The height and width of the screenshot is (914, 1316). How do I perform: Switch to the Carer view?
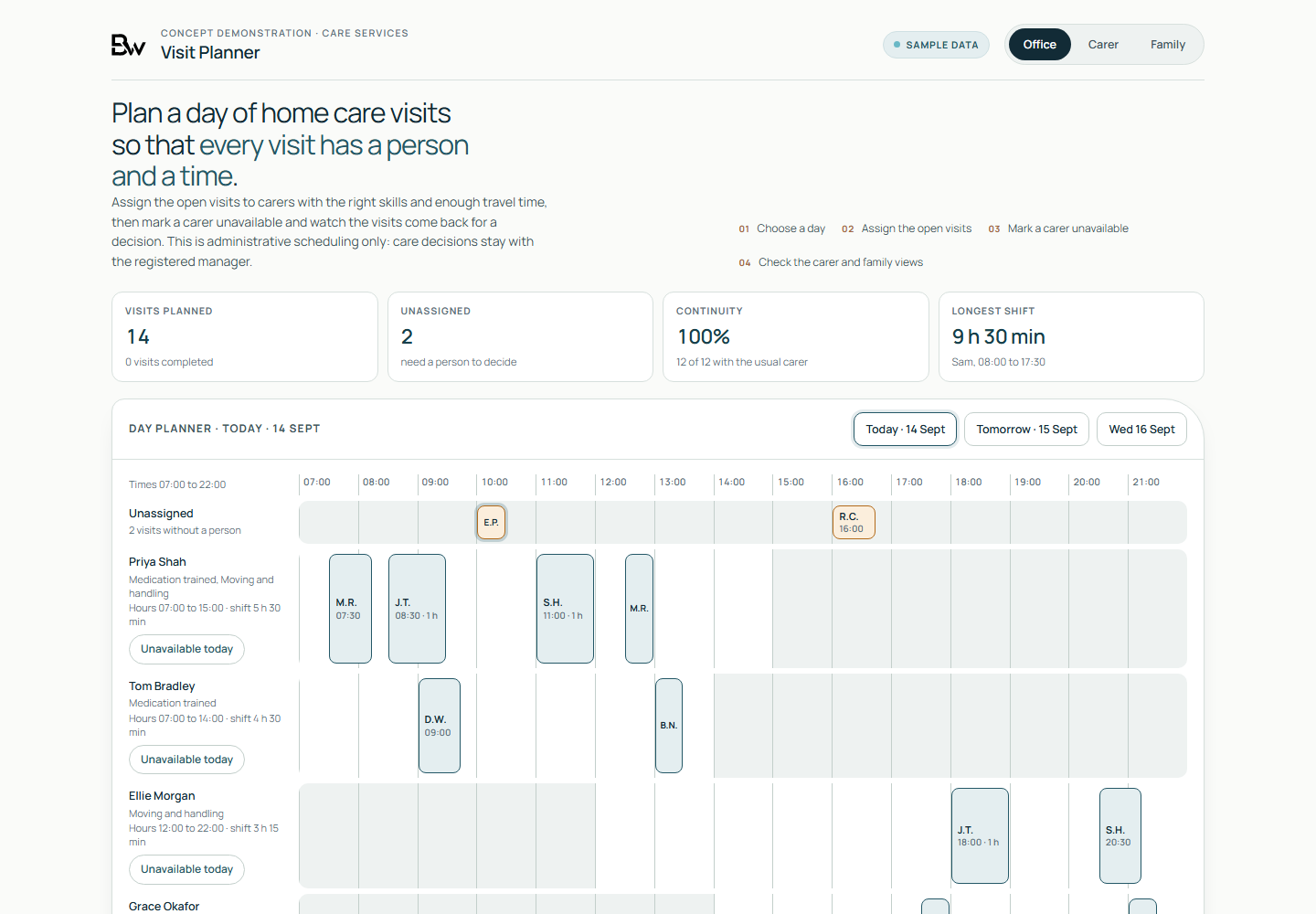(x=1103, y=45)
